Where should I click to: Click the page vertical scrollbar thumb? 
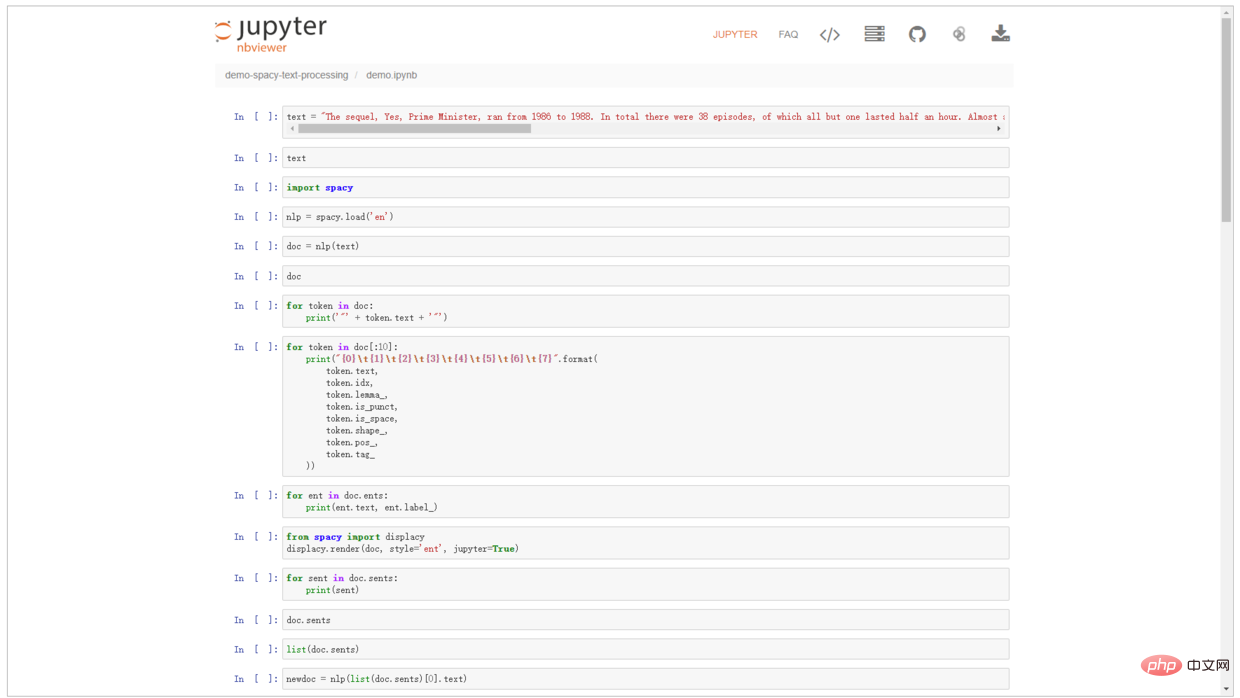click(x=1226, y=120)
